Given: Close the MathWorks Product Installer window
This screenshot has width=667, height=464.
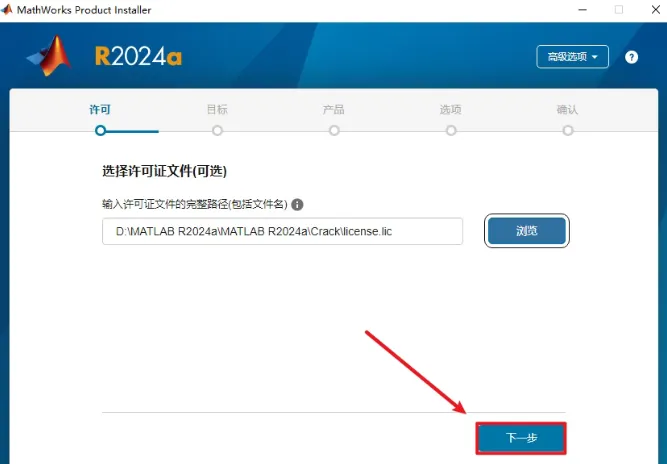Looking at the screenshot, I should tap(656, 9).
